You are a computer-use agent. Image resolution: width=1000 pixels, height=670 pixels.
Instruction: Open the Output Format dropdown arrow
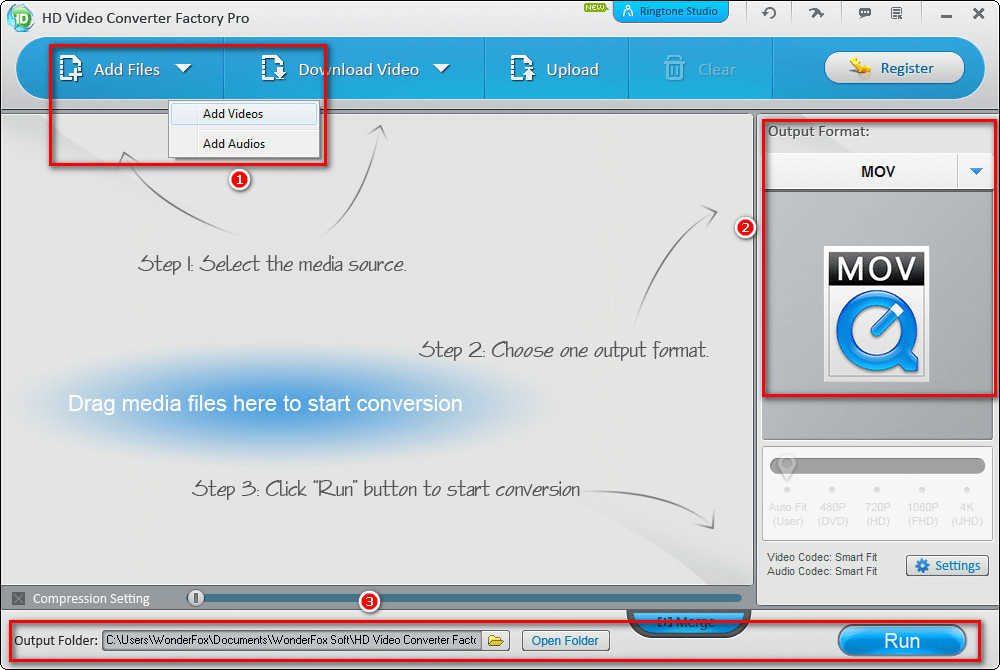click(x=976, y=171)
